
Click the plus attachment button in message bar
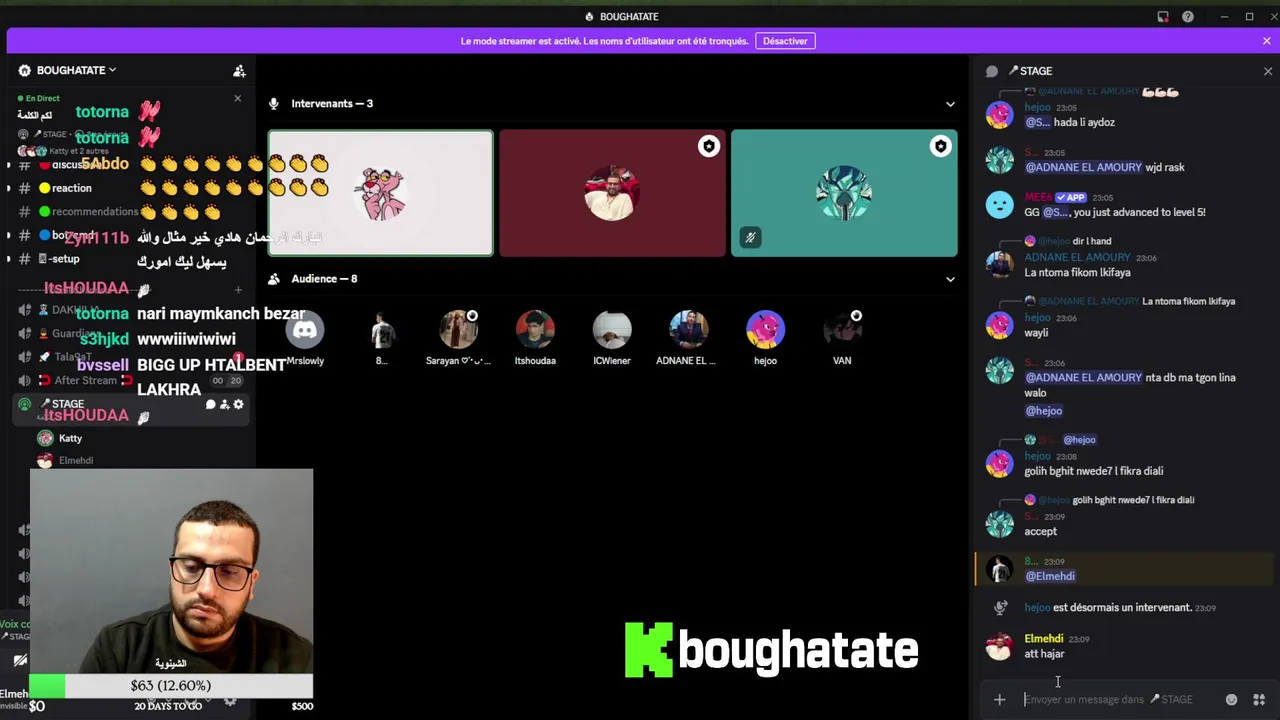(999, 700)
